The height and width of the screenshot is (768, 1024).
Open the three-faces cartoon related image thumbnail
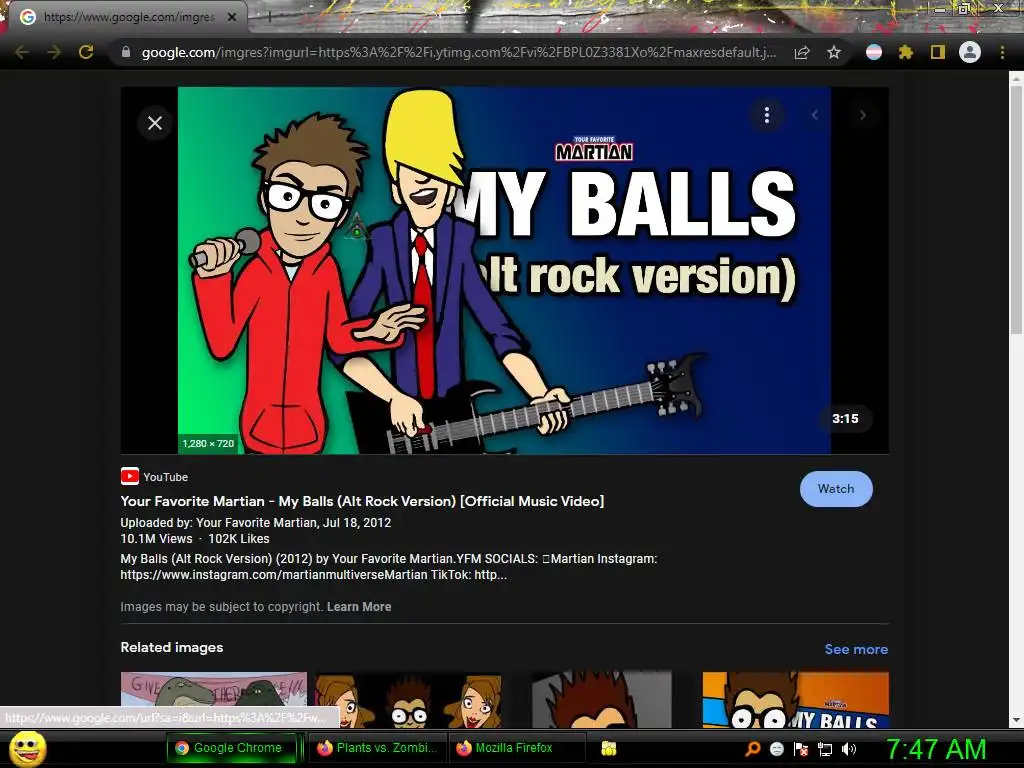[408, 699]
